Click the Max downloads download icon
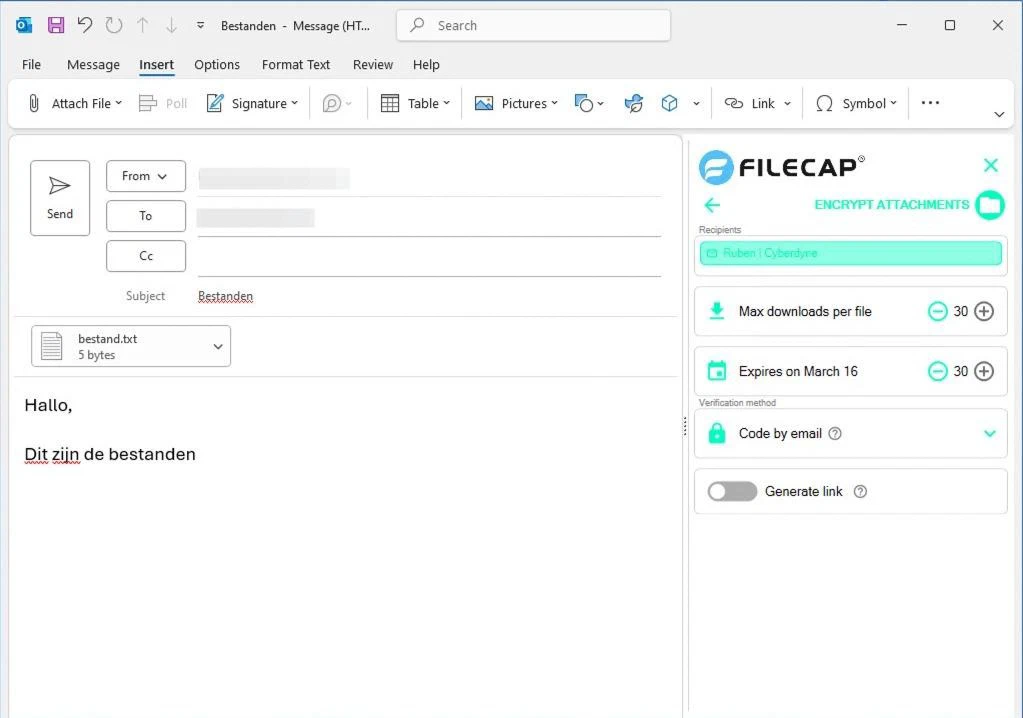The image size is (1023, 718). coord(717,311)
